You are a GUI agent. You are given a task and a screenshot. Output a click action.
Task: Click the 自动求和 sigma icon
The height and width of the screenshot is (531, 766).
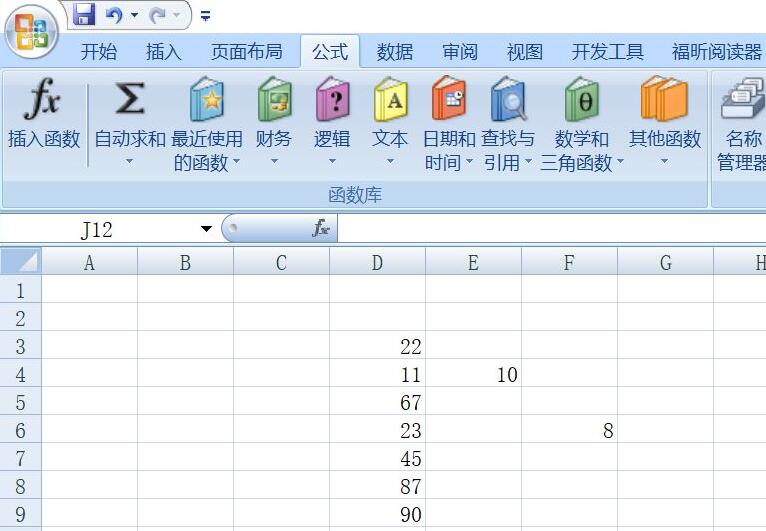click(x=129, y=99)
